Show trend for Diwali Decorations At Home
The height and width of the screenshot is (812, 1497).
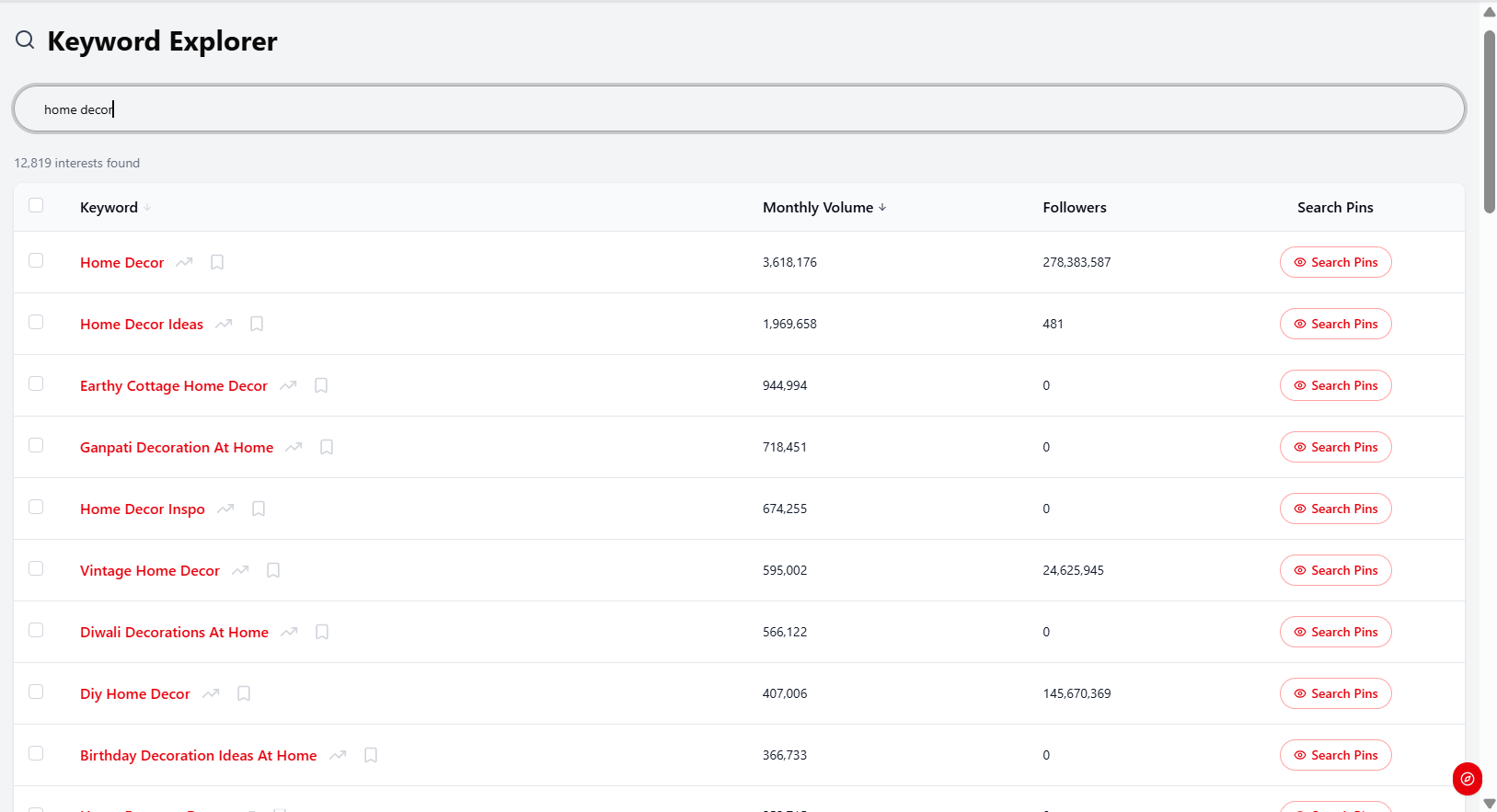click(x=289, y=632)
